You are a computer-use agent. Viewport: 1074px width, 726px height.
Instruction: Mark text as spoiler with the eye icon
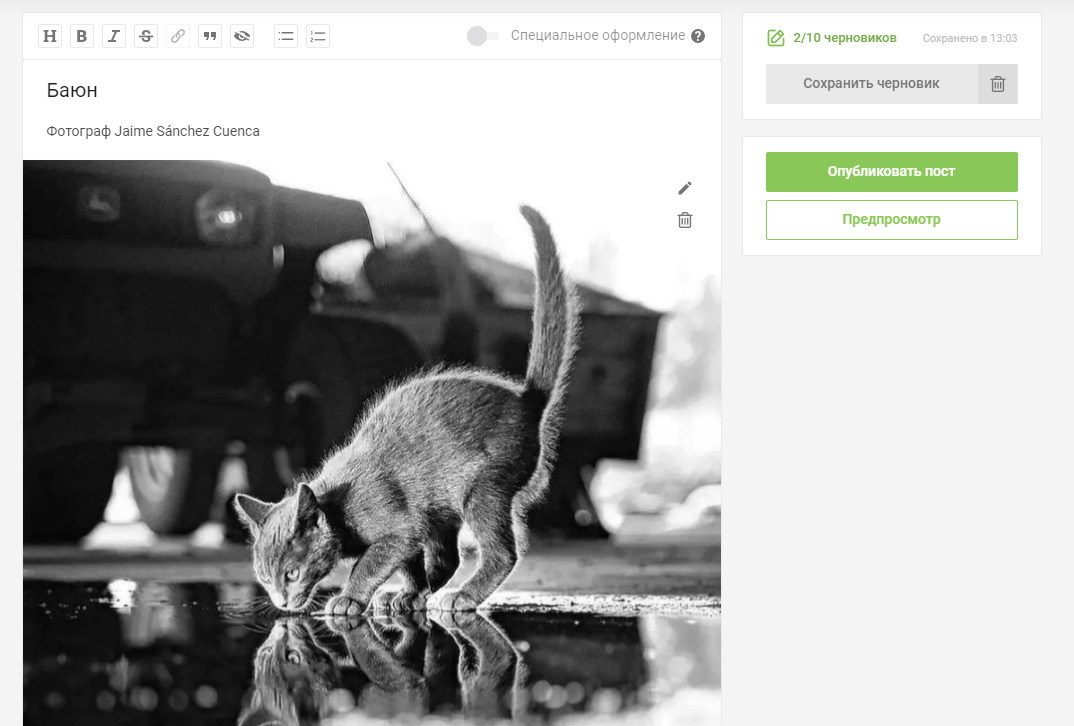(242, 36)
